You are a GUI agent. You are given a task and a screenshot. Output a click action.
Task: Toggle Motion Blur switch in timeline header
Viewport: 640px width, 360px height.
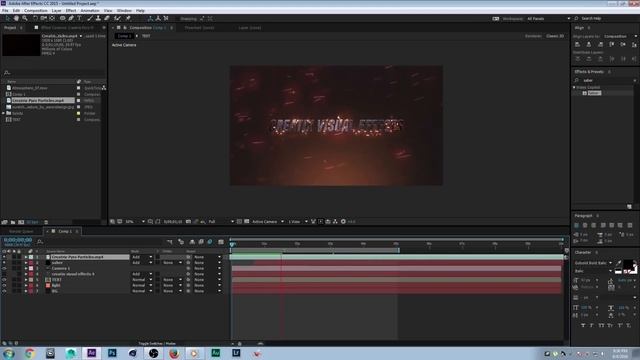[x=210, y=242]
